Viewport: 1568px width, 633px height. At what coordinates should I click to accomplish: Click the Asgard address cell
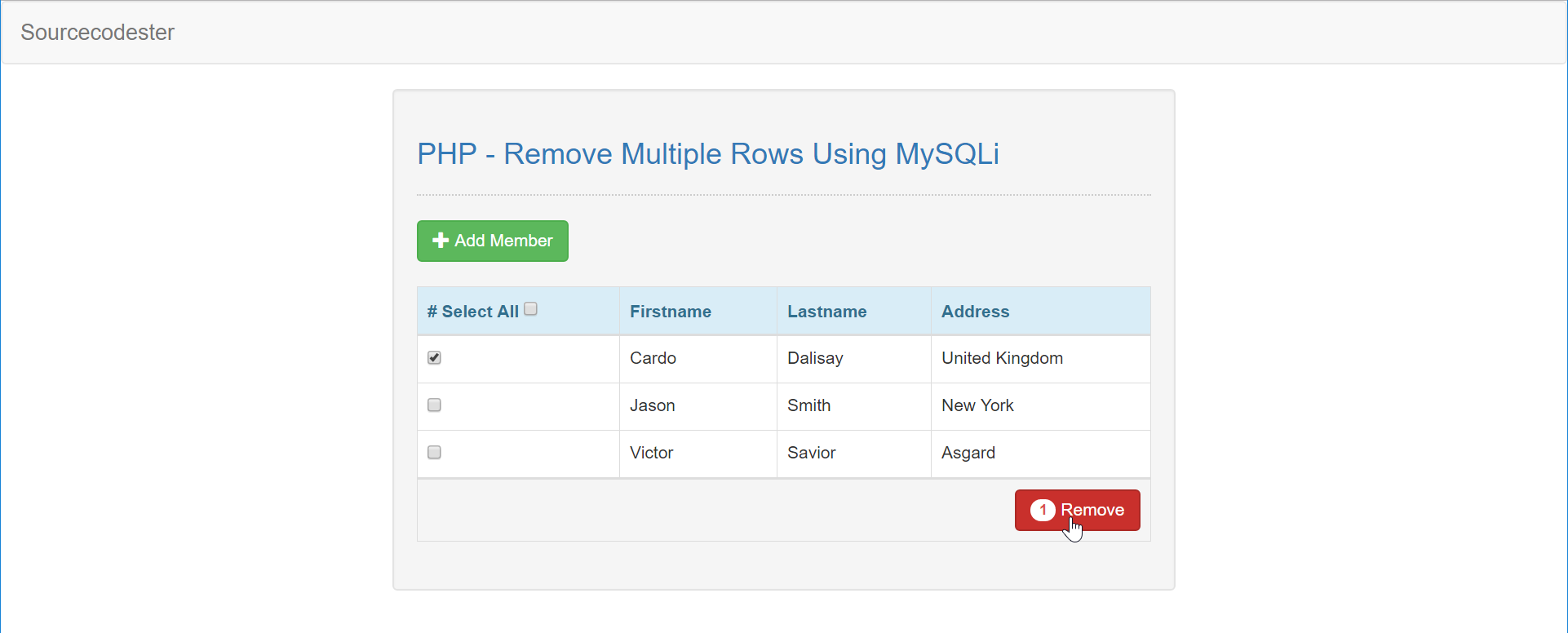968,453
